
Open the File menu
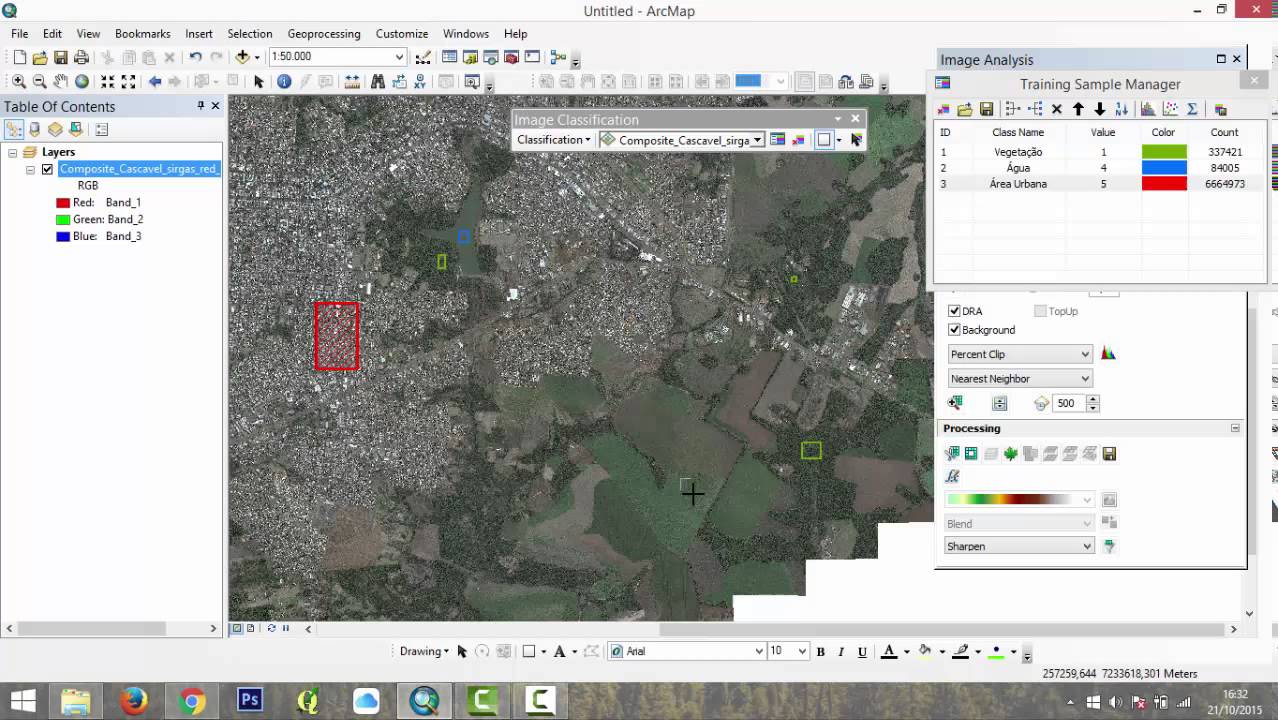(x=20, y=33)
